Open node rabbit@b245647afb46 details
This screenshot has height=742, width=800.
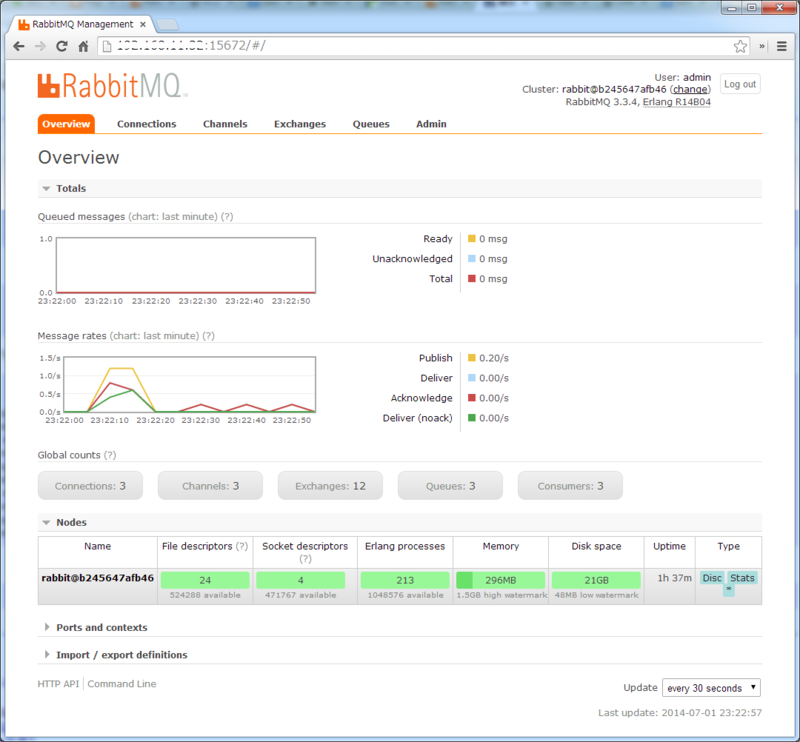(97, 578)
